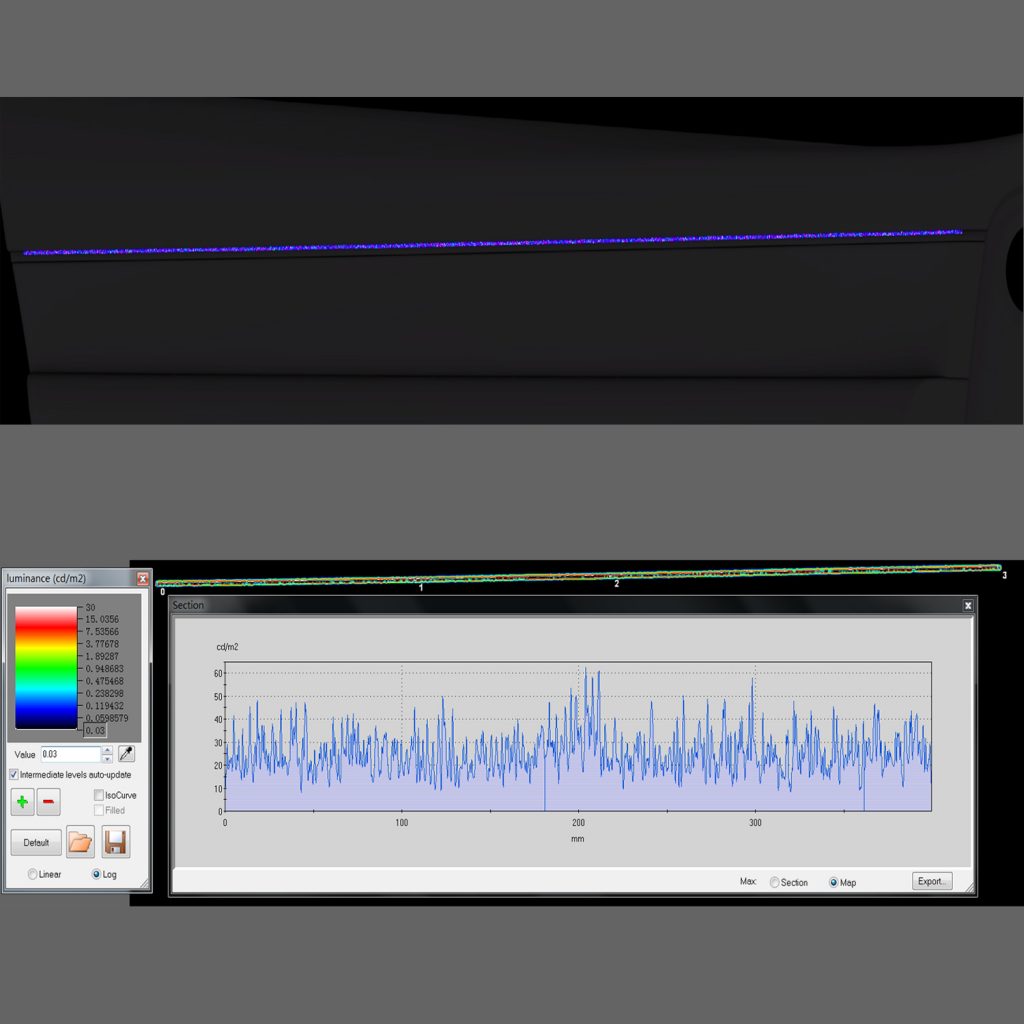Click into the Value input field
This screenshot has width=1024, height=1024.
pyautogui.click(x=70, y=754)
